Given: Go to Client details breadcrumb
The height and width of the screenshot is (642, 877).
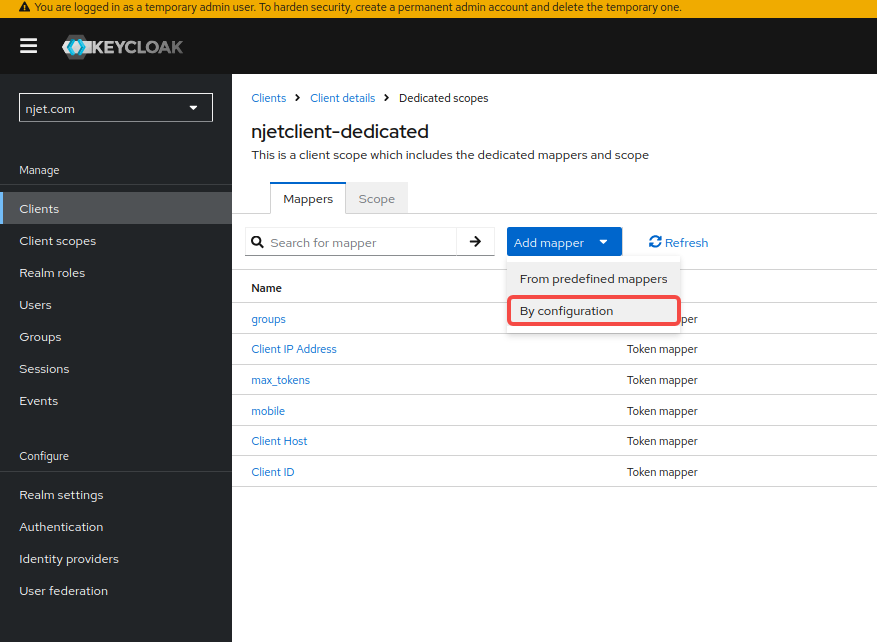Looking at the screenshot, I should (x=342, y=98).
